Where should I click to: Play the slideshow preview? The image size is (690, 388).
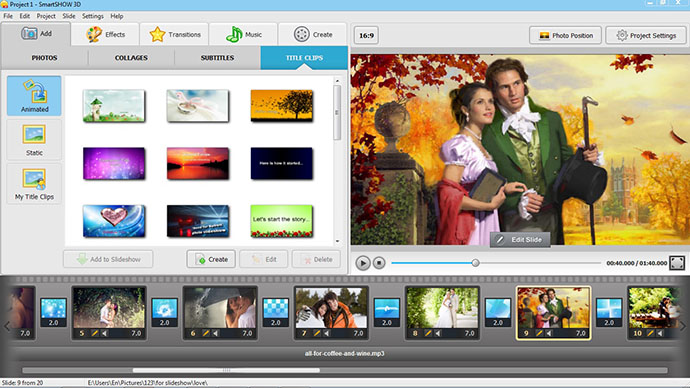coord(363,263)
